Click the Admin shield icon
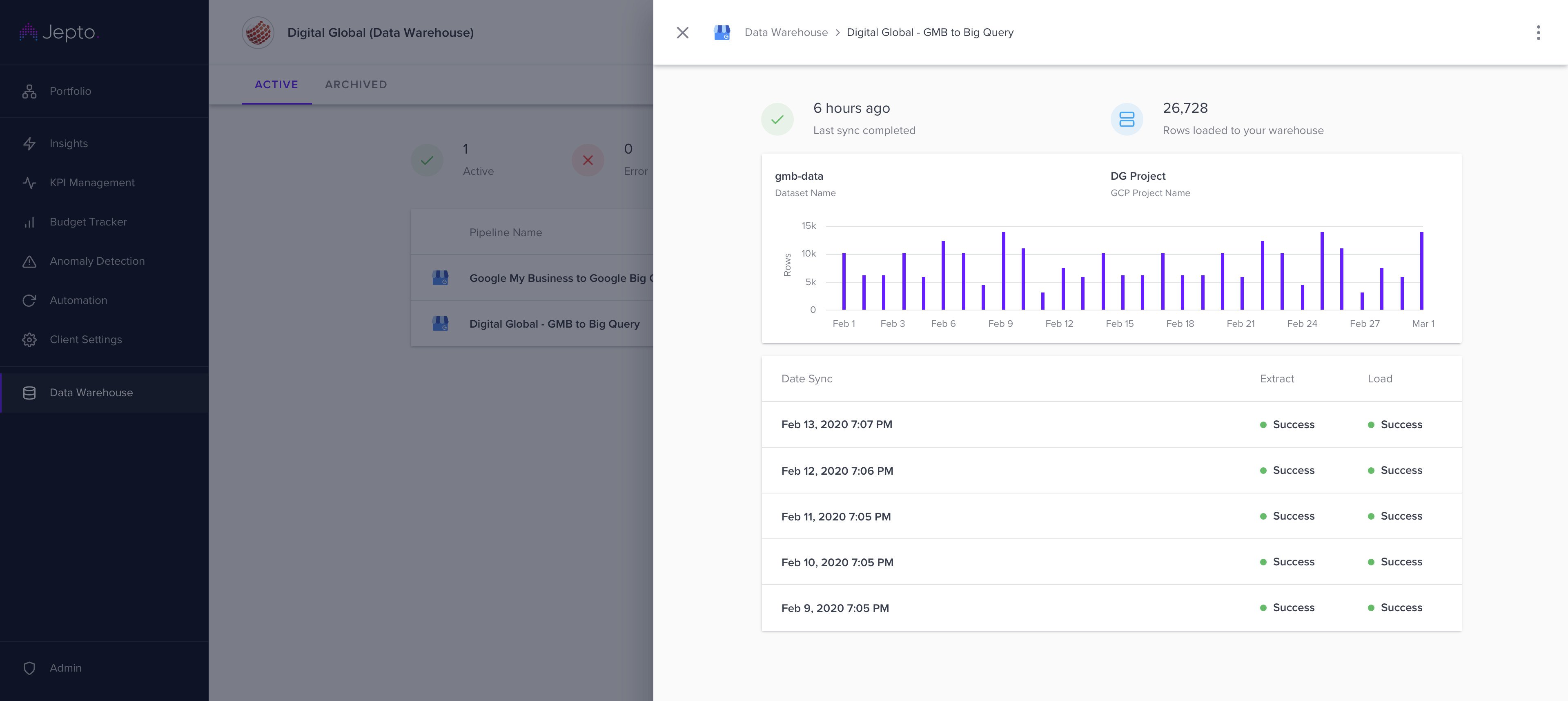The image size is (1568, 701). (29, 668)
